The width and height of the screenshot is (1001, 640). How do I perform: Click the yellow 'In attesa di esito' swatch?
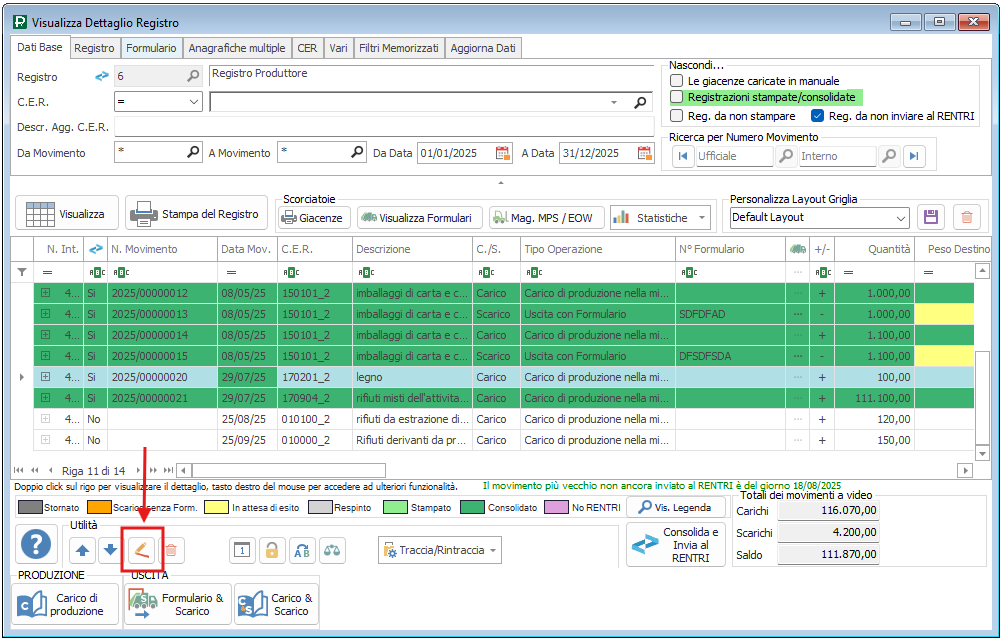tap(216, 507)
